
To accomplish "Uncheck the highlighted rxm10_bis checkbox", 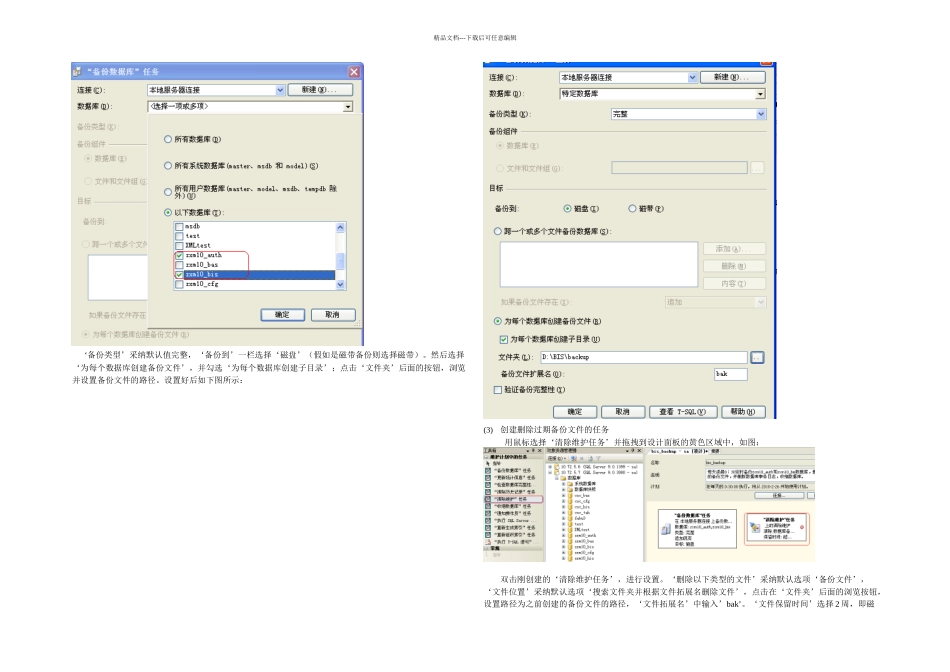I will coord(179,275).
